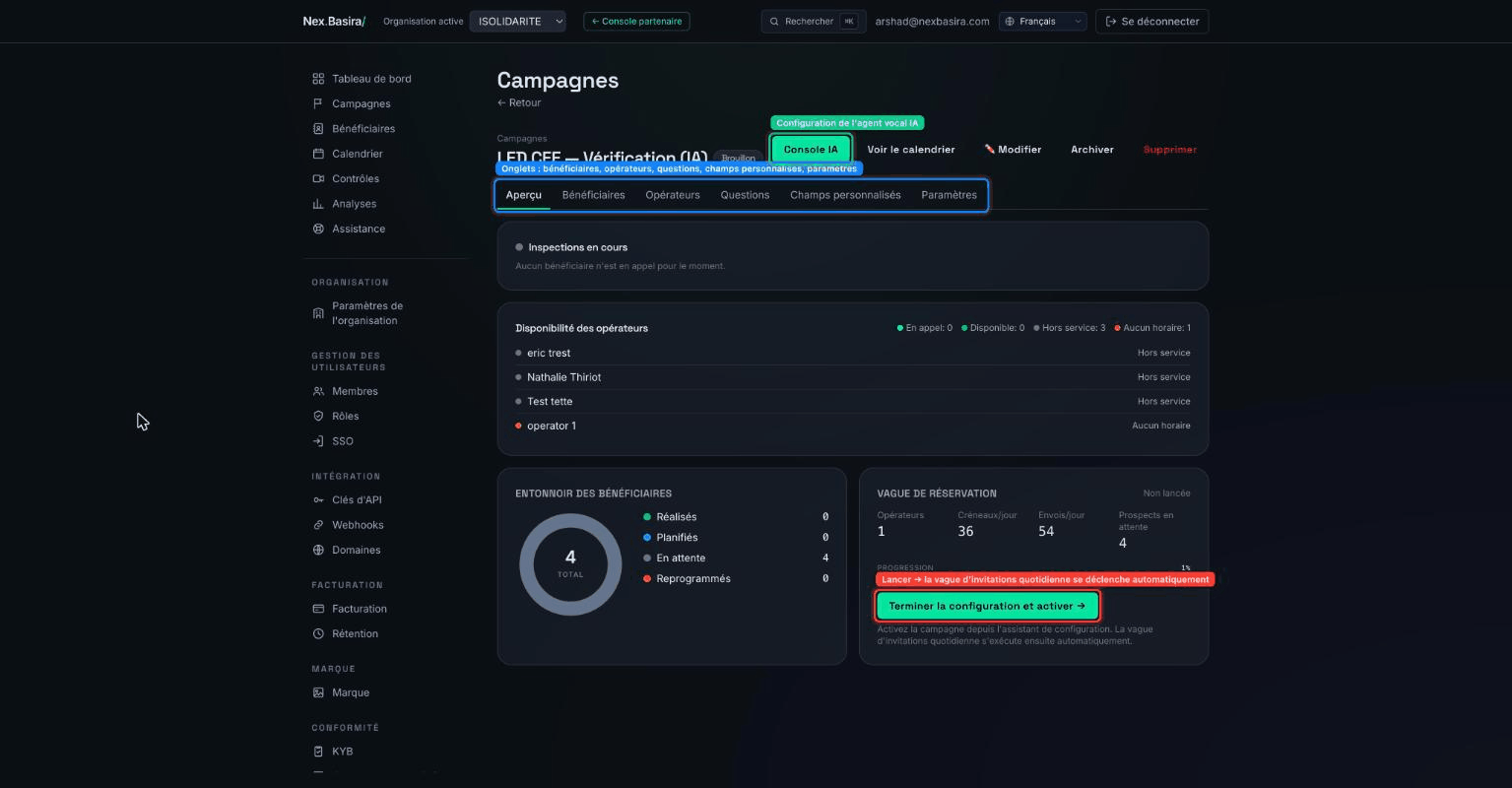Click the red Supprimer button
The height and width of the screenshot is (788, 1512).
point(1170,150)
